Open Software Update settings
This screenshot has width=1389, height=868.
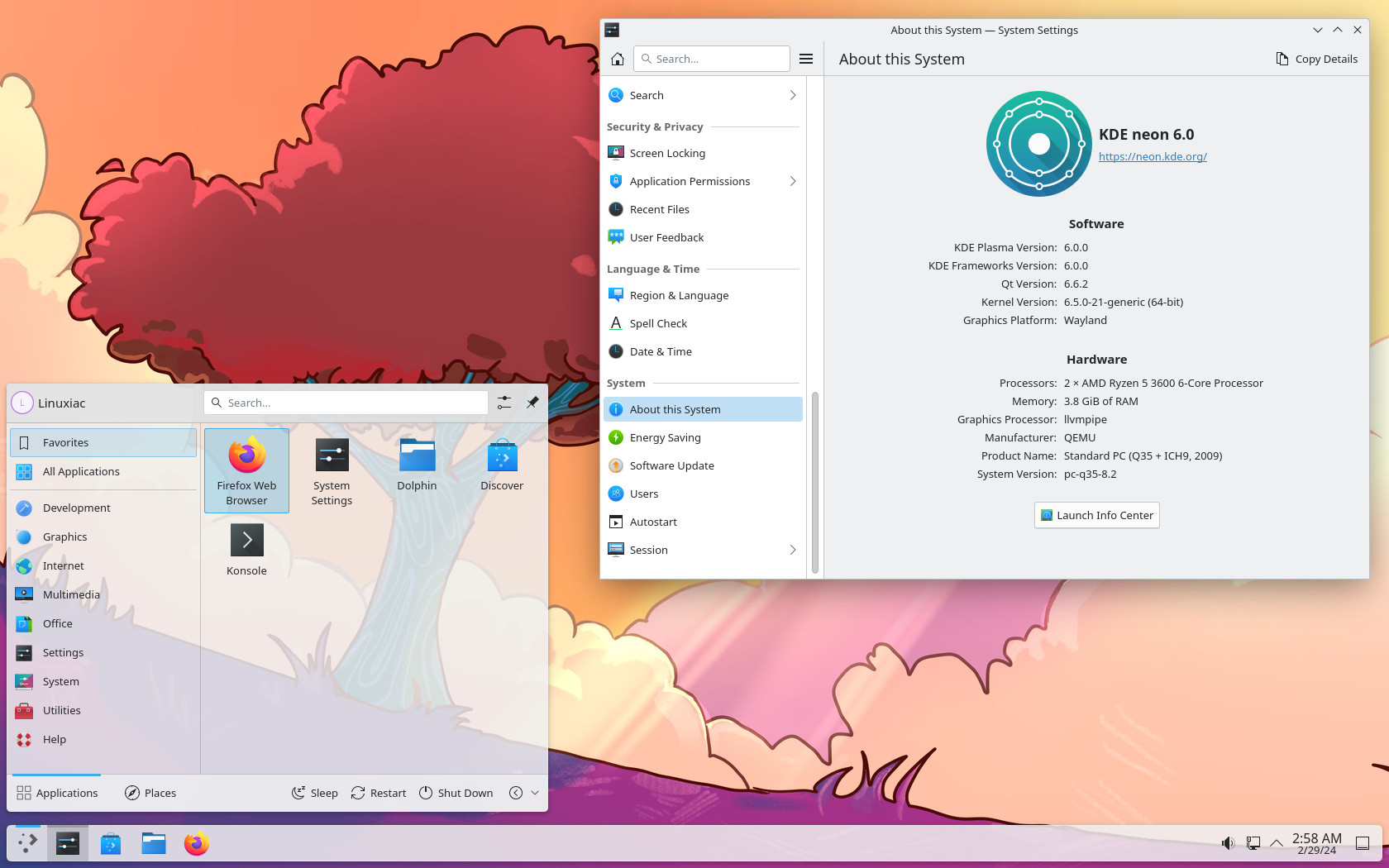pyautogui.click(x=703, y=465)
